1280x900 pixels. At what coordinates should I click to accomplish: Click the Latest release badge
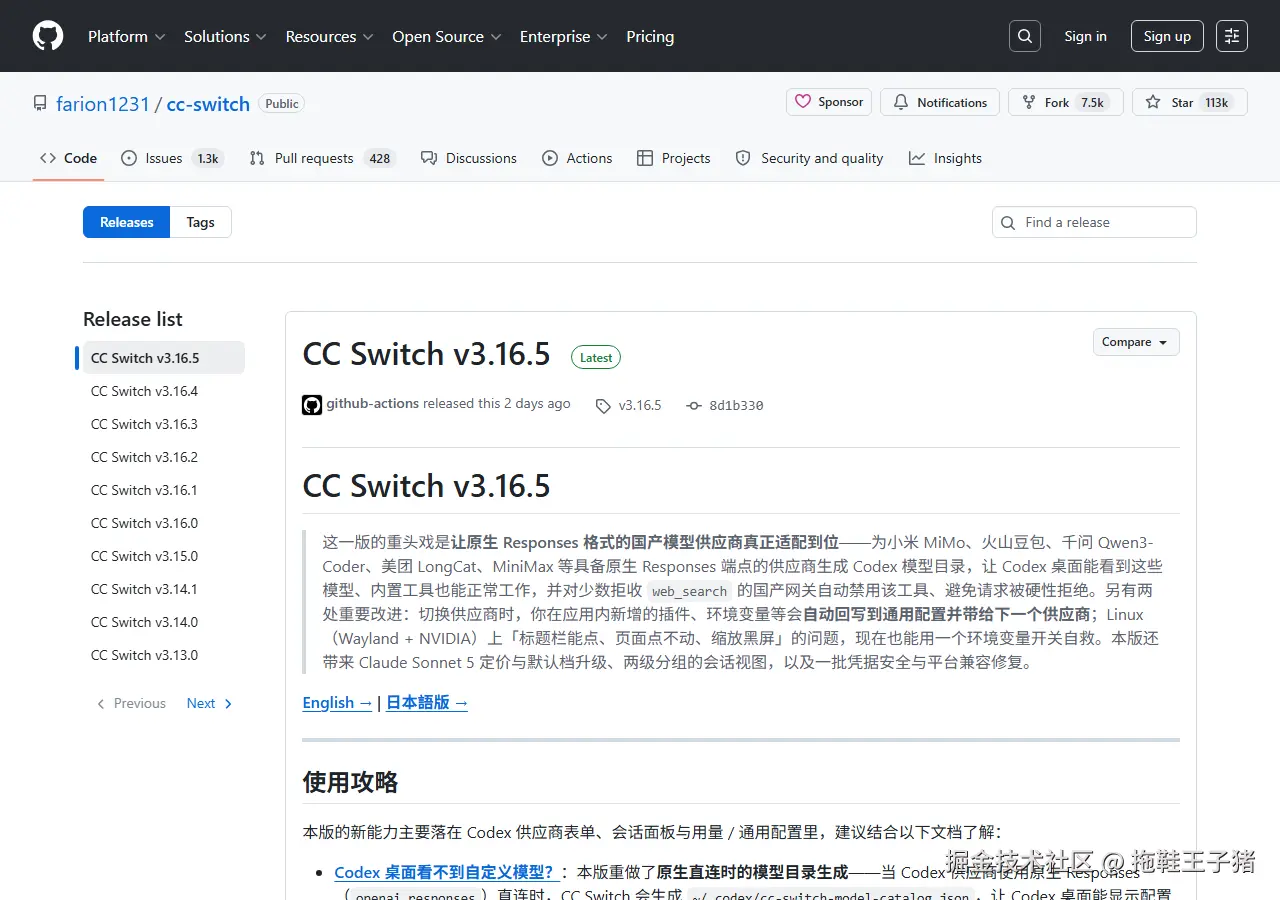click(596, 357)
